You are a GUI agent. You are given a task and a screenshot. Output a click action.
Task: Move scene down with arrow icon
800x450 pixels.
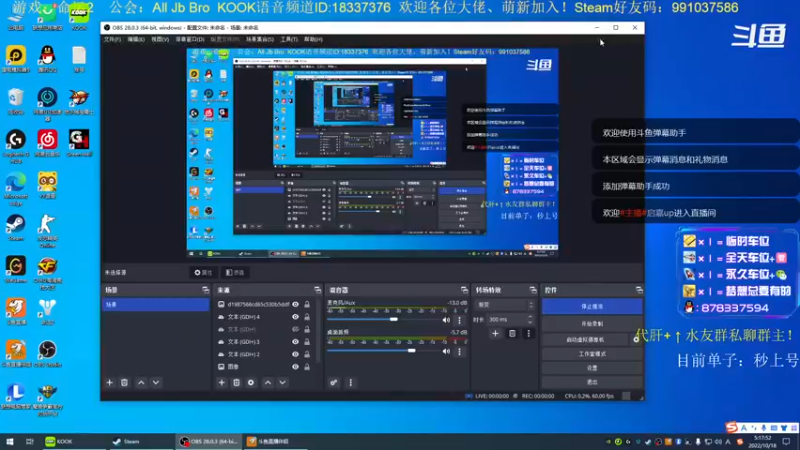156,382
